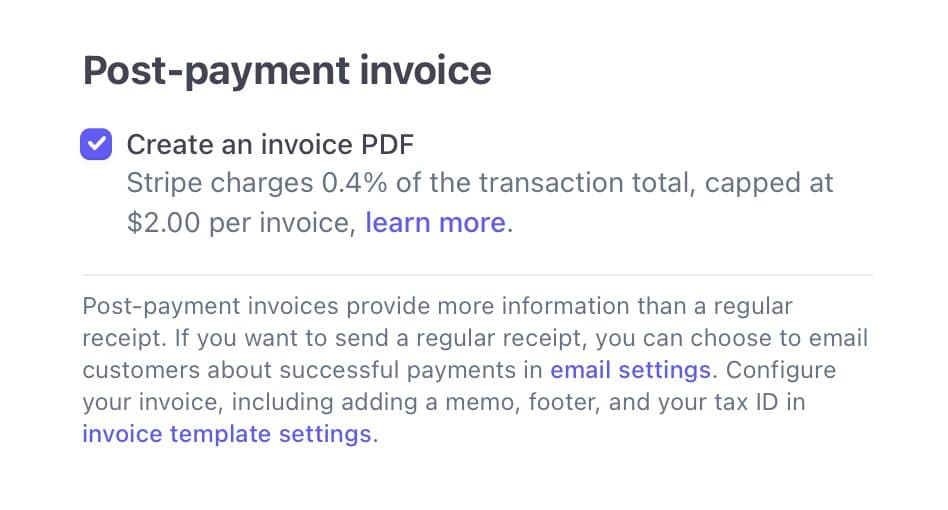
Task: Click the horizontal divider line
Action: (x=478, y=274)
